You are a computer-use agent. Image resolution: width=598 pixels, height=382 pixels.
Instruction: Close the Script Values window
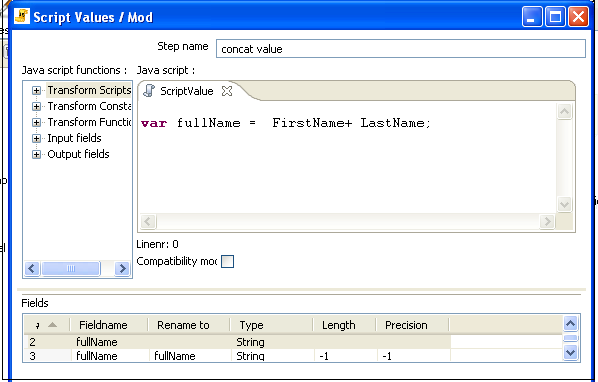[x=579, y=17]
